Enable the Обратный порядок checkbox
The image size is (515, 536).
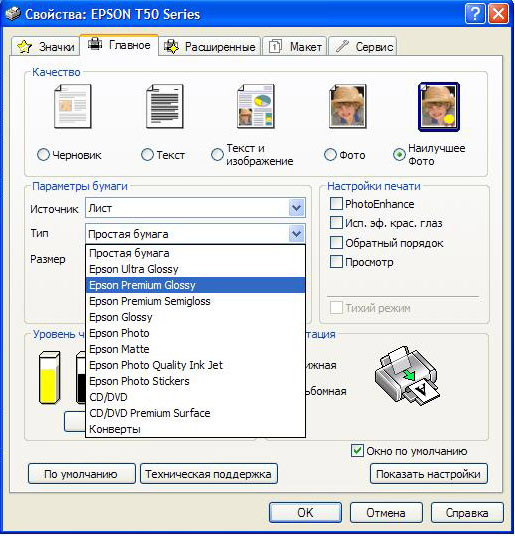(336, 242)
